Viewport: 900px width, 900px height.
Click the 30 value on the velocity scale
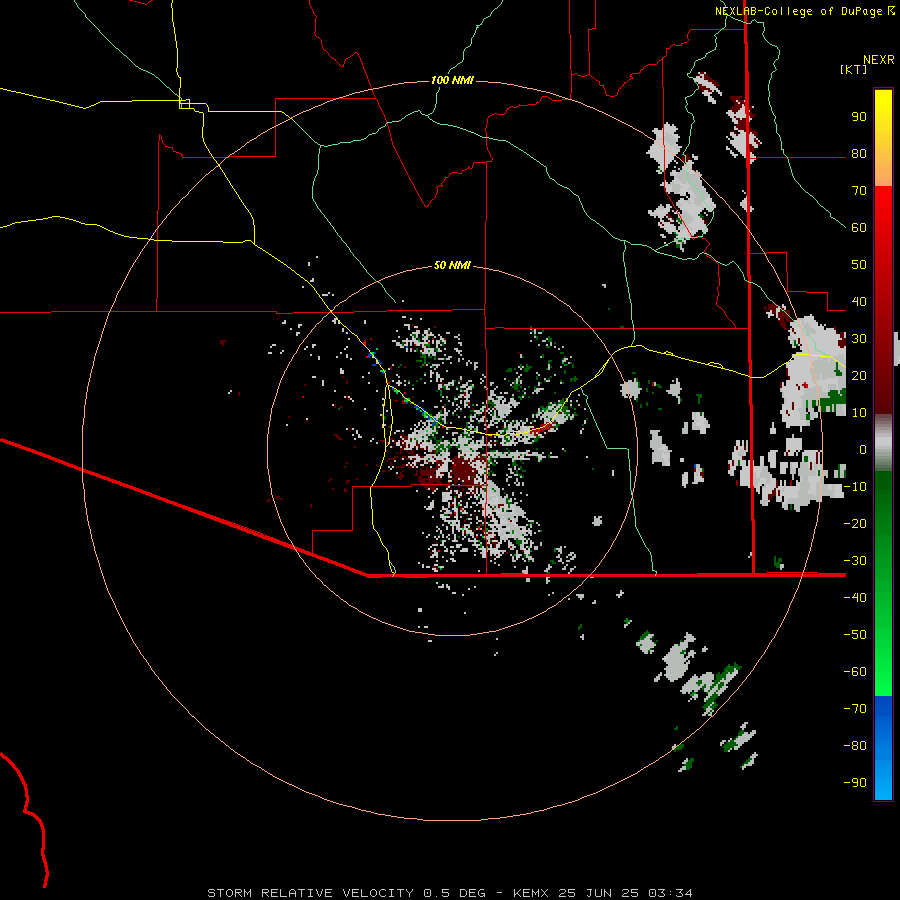coord(859,339)
